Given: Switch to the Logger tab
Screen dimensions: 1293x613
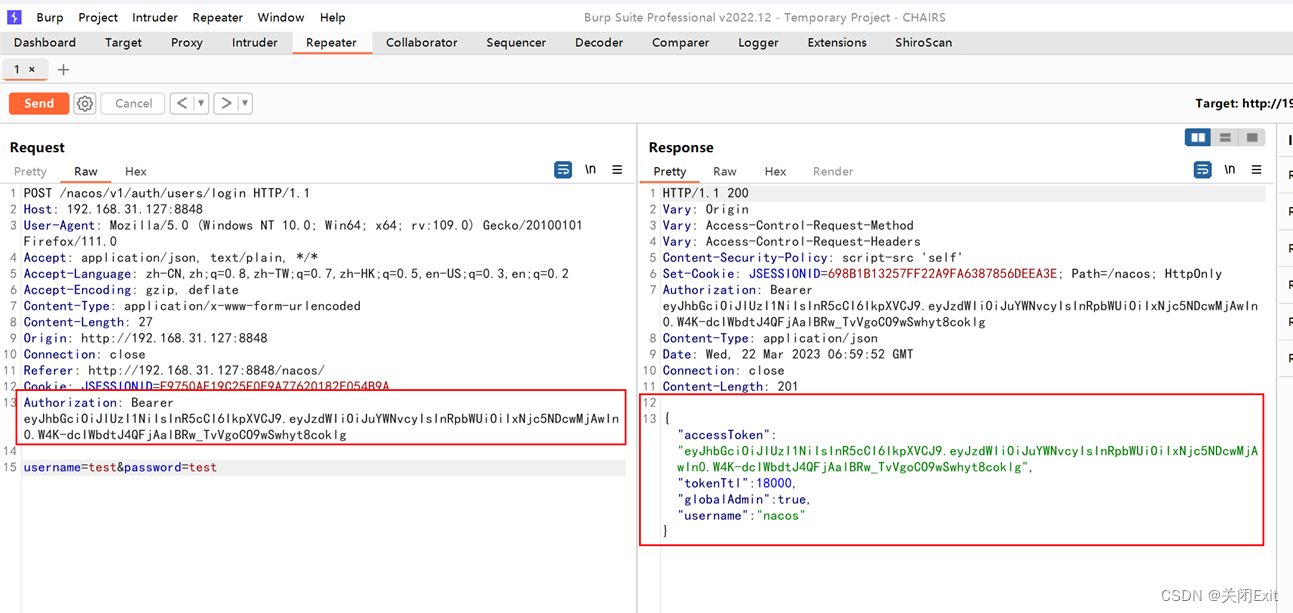Looking at the screenshot, I should tap(758, 42).
